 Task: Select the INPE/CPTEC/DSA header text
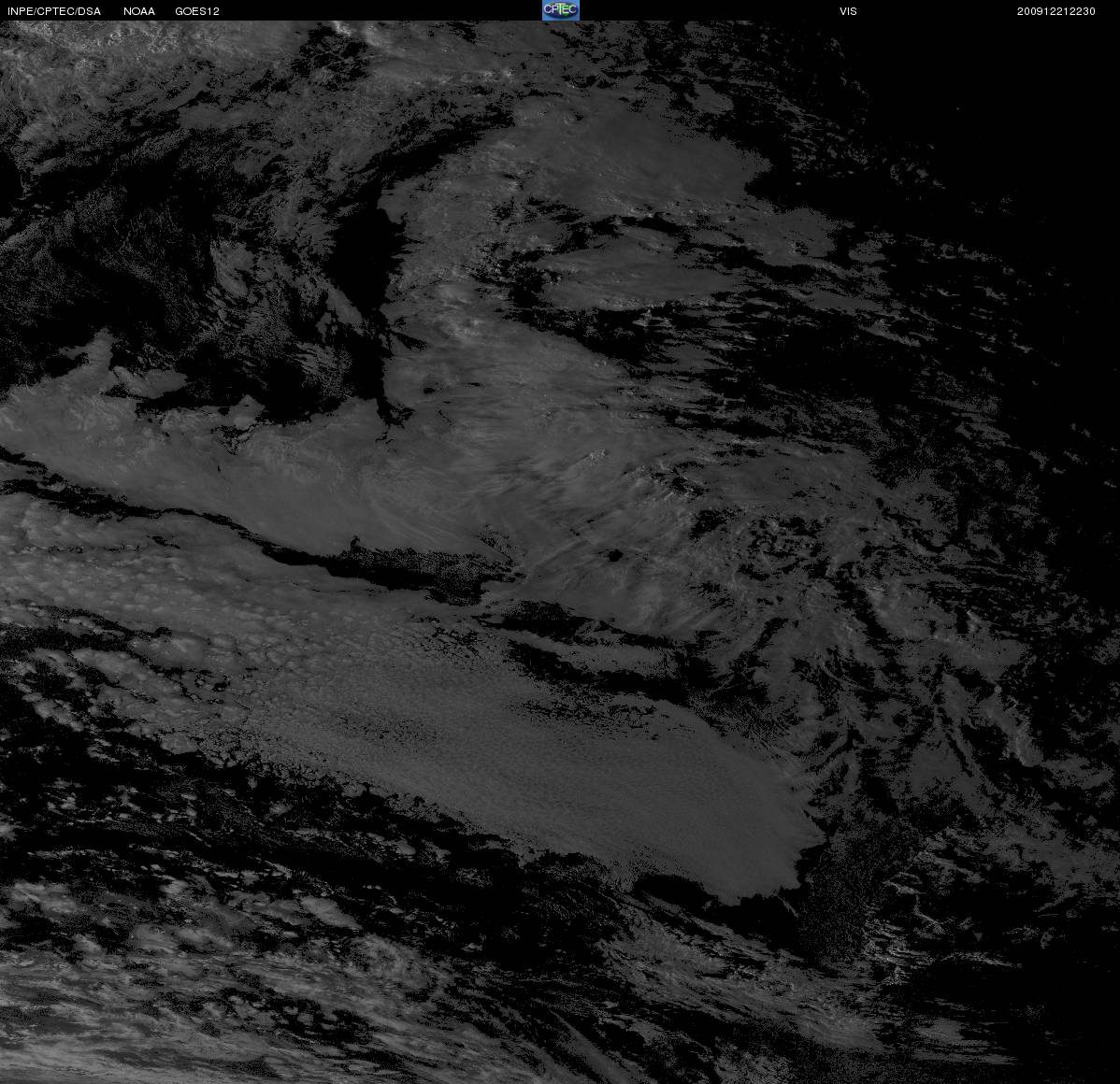pos(54,11)
